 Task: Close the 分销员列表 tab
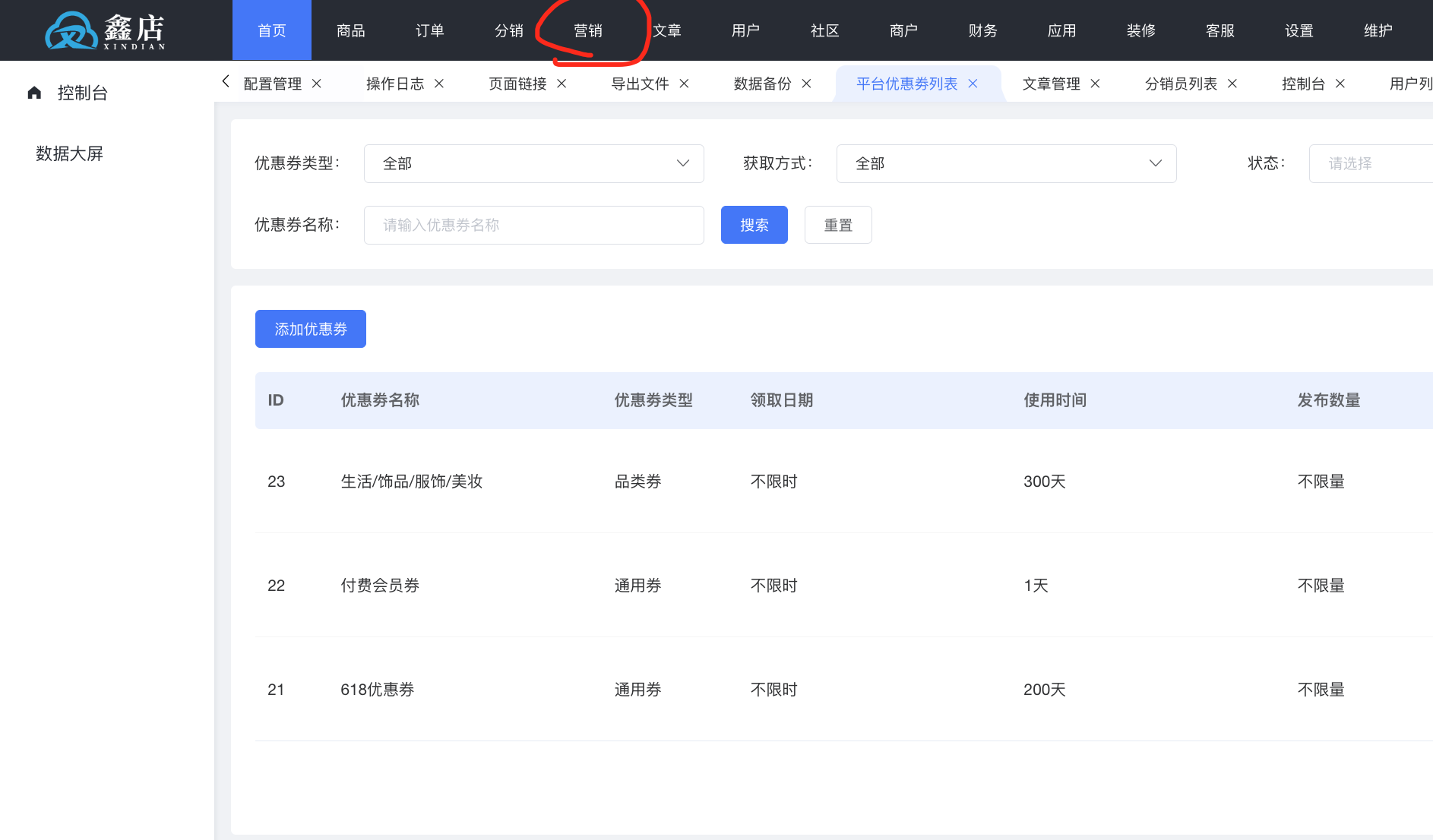(1232, 84)
